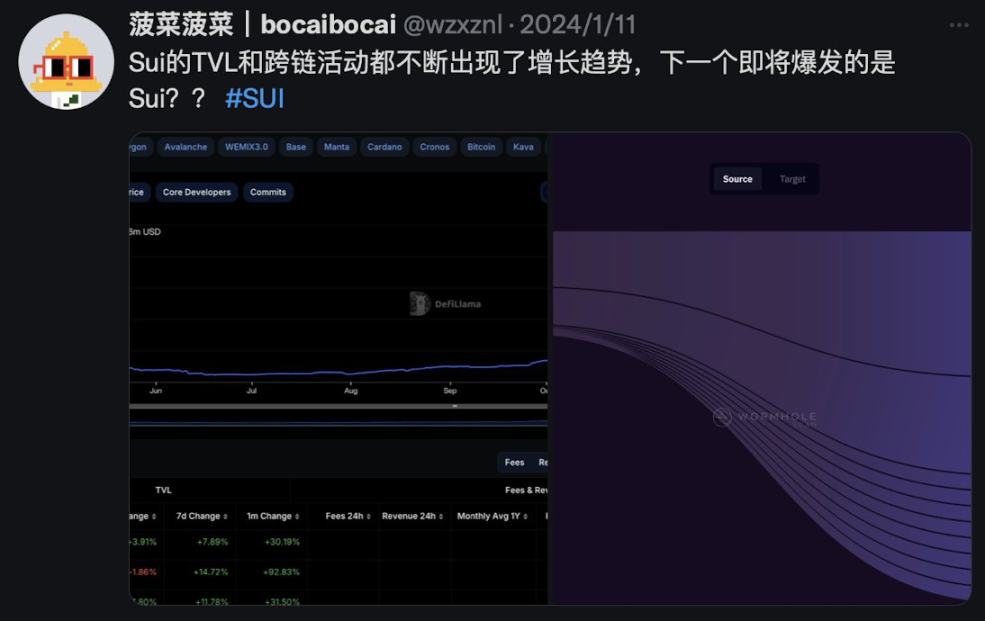Click the Sep label on the chart axis
The image size is (985, 621).
pyautogui.click(x=450, y=391)
